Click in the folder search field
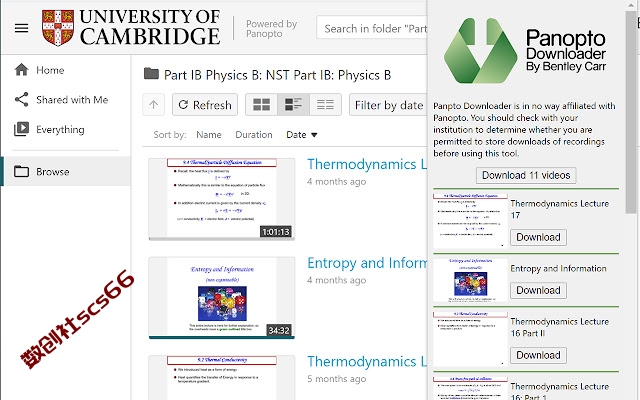The image size is (640, 400). (x=372, y=28)
